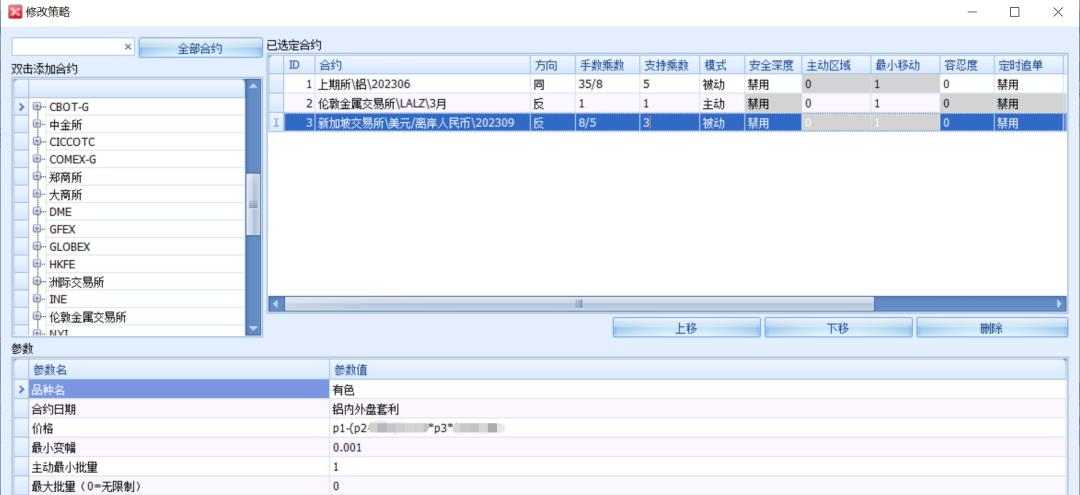Screen dimensions: 1080x495
Task: Click the selected contracts horizontal scrollbar thumb
Action: coord(579,304)
